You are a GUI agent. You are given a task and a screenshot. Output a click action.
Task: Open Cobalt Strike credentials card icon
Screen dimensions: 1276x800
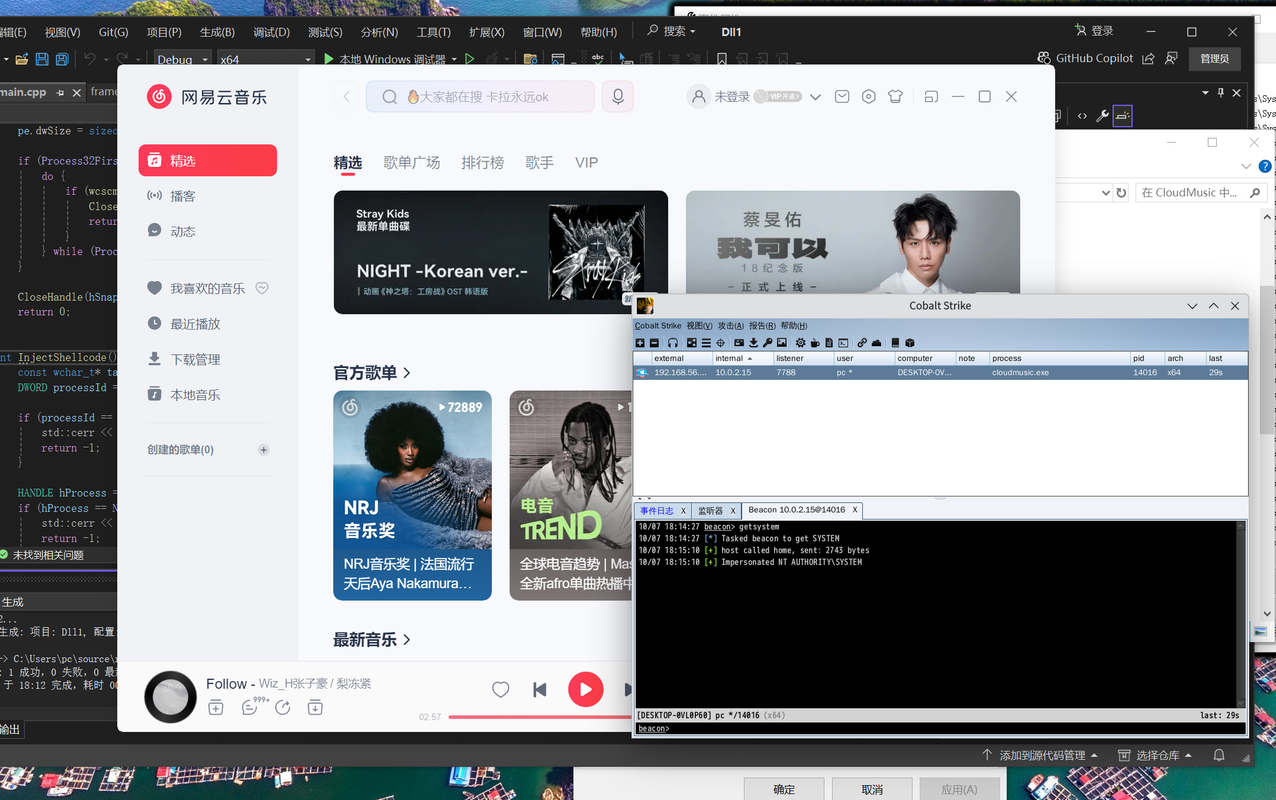pyautogui.click(x=739, y=343)
